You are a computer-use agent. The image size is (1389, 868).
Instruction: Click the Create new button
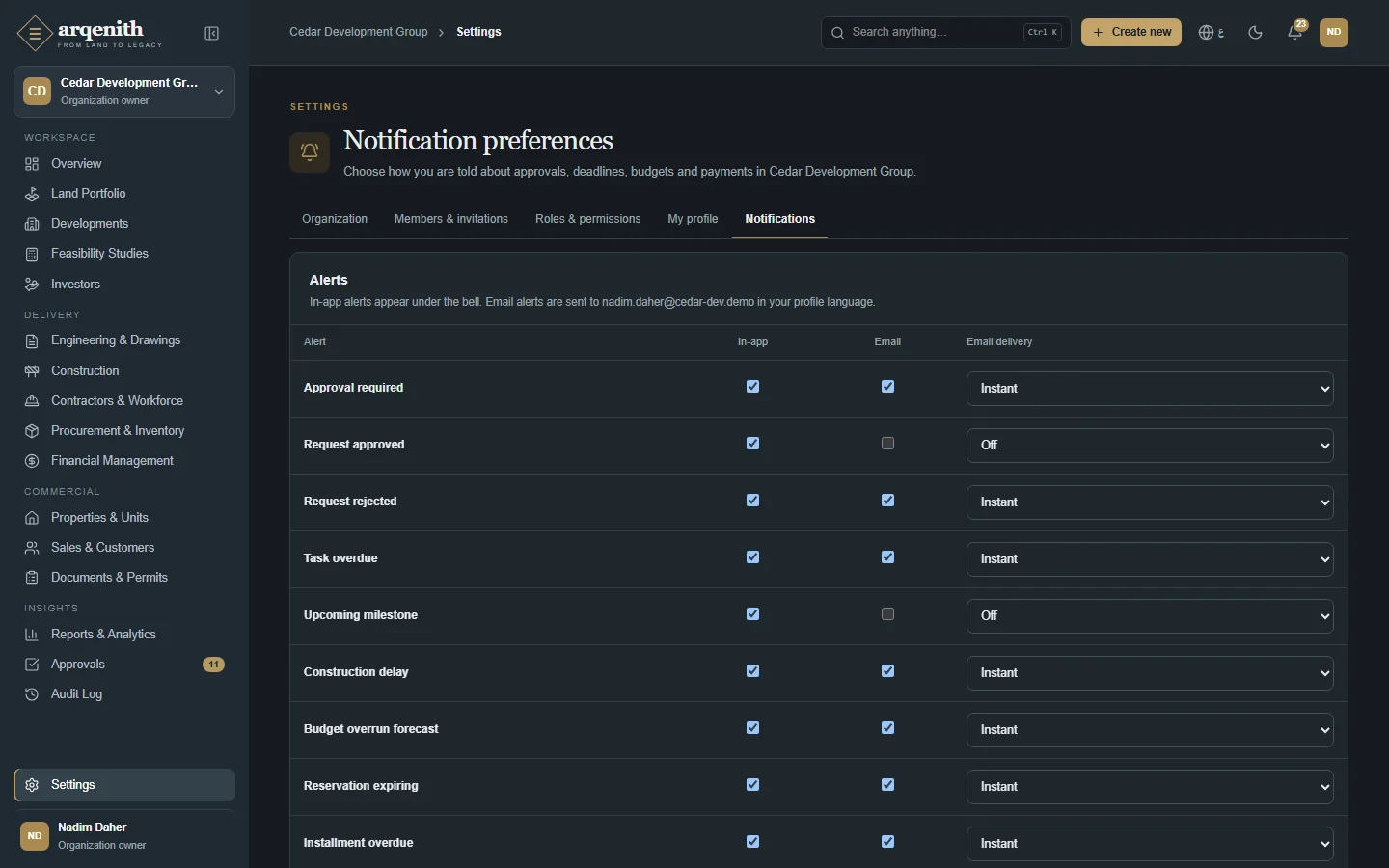(x=1131, y=32)
